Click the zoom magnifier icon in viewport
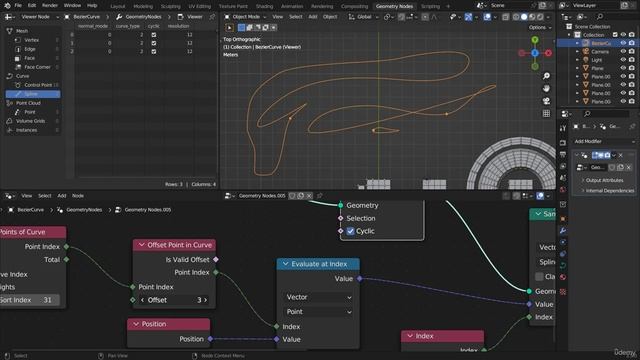 [x=546, y=76]
